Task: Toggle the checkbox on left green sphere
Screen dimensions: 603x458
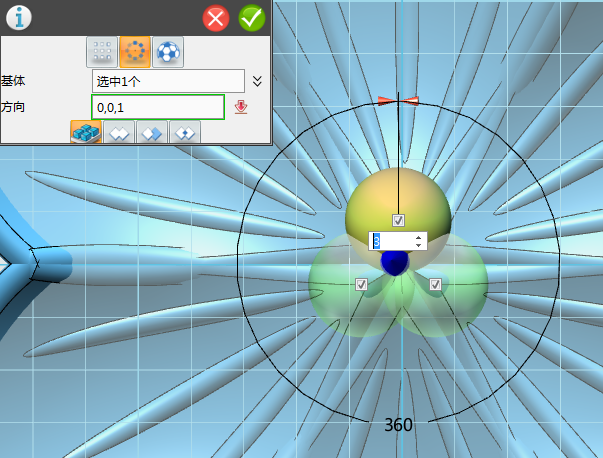Action: coord(361,285)
